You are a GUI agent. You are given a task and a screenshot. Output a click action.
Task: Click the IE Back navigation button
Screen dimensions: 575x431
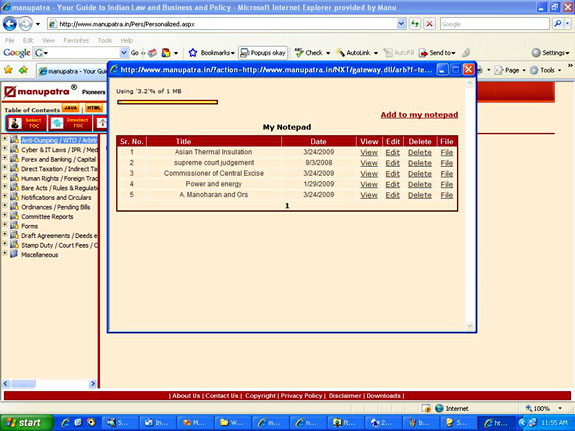[x=10, y=24]
